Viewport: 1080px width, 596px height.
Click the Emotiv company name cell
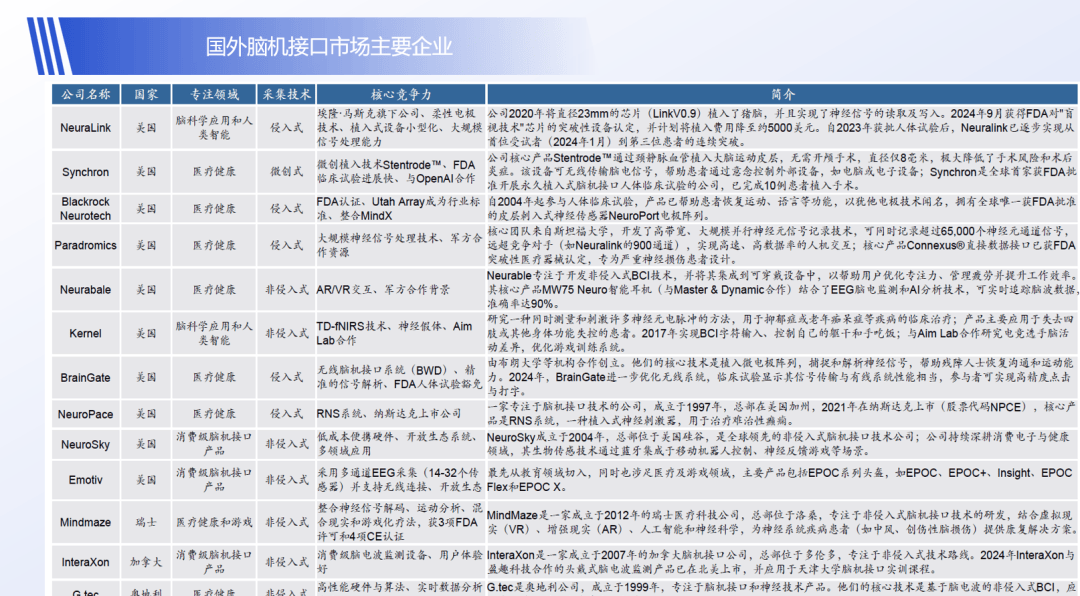click(85, 480)
